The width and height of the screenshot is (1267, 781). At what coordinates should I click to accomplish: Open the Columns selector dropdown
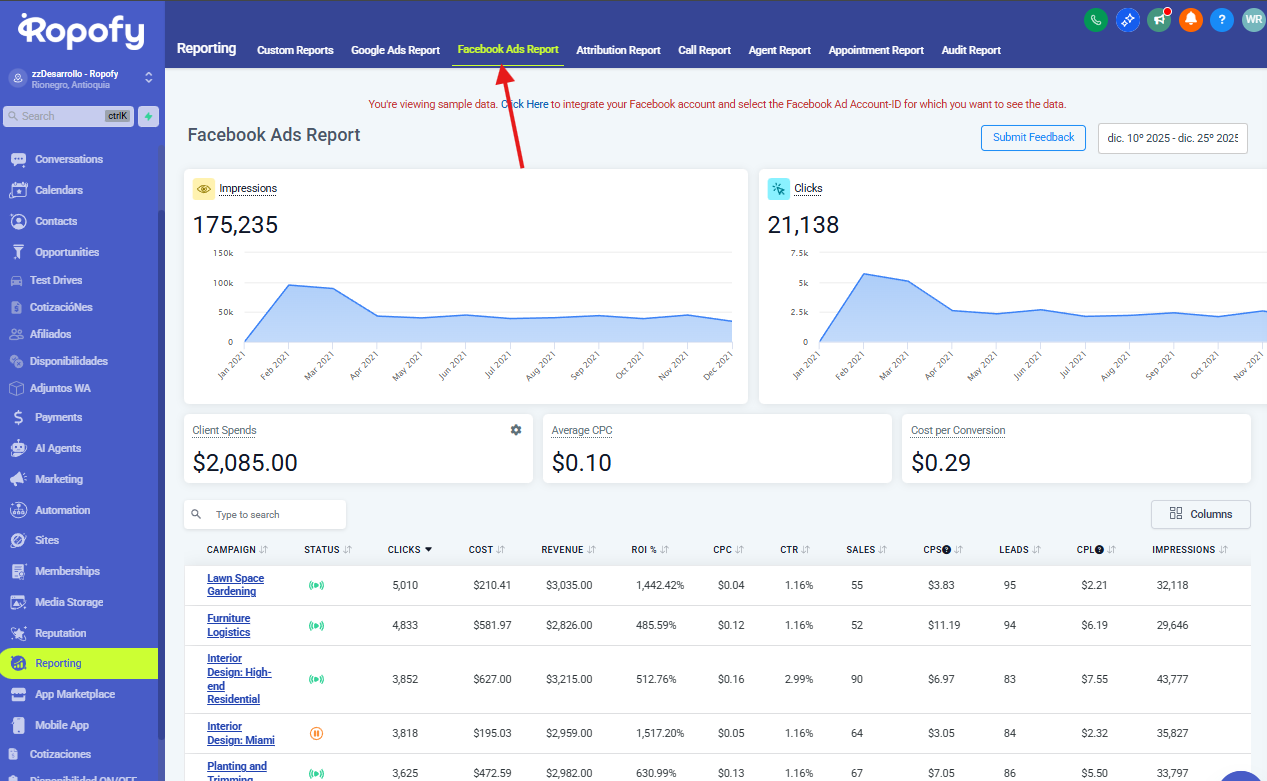pos(1200,514)
